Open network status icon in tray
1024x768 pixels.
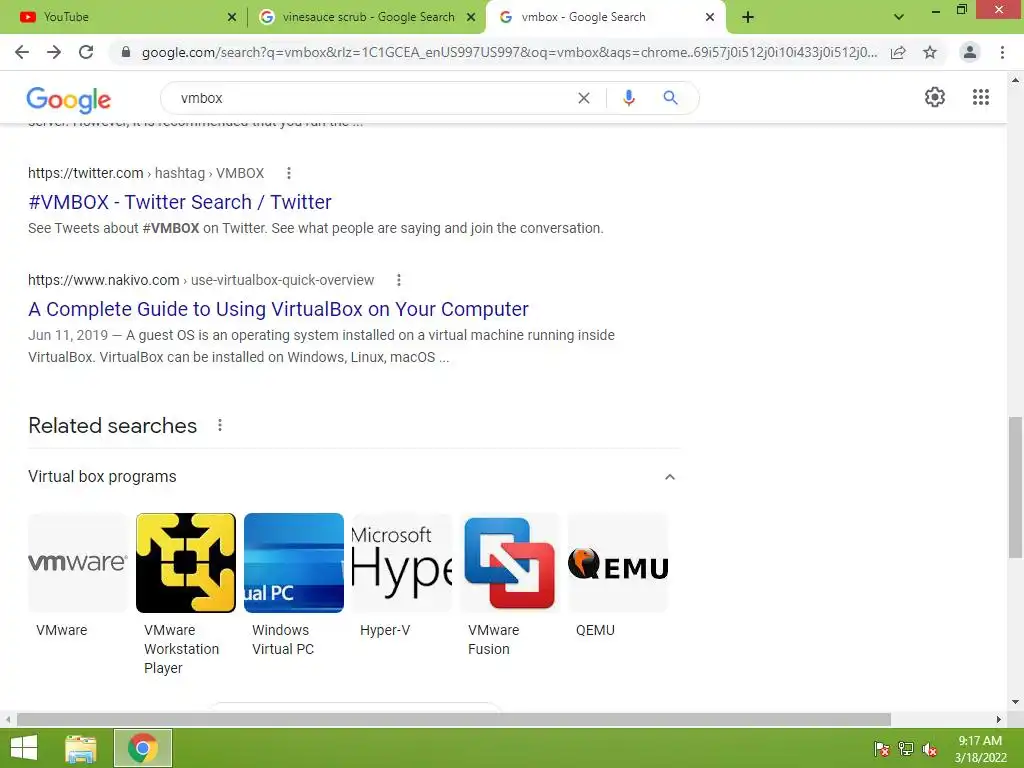point(906,749)
